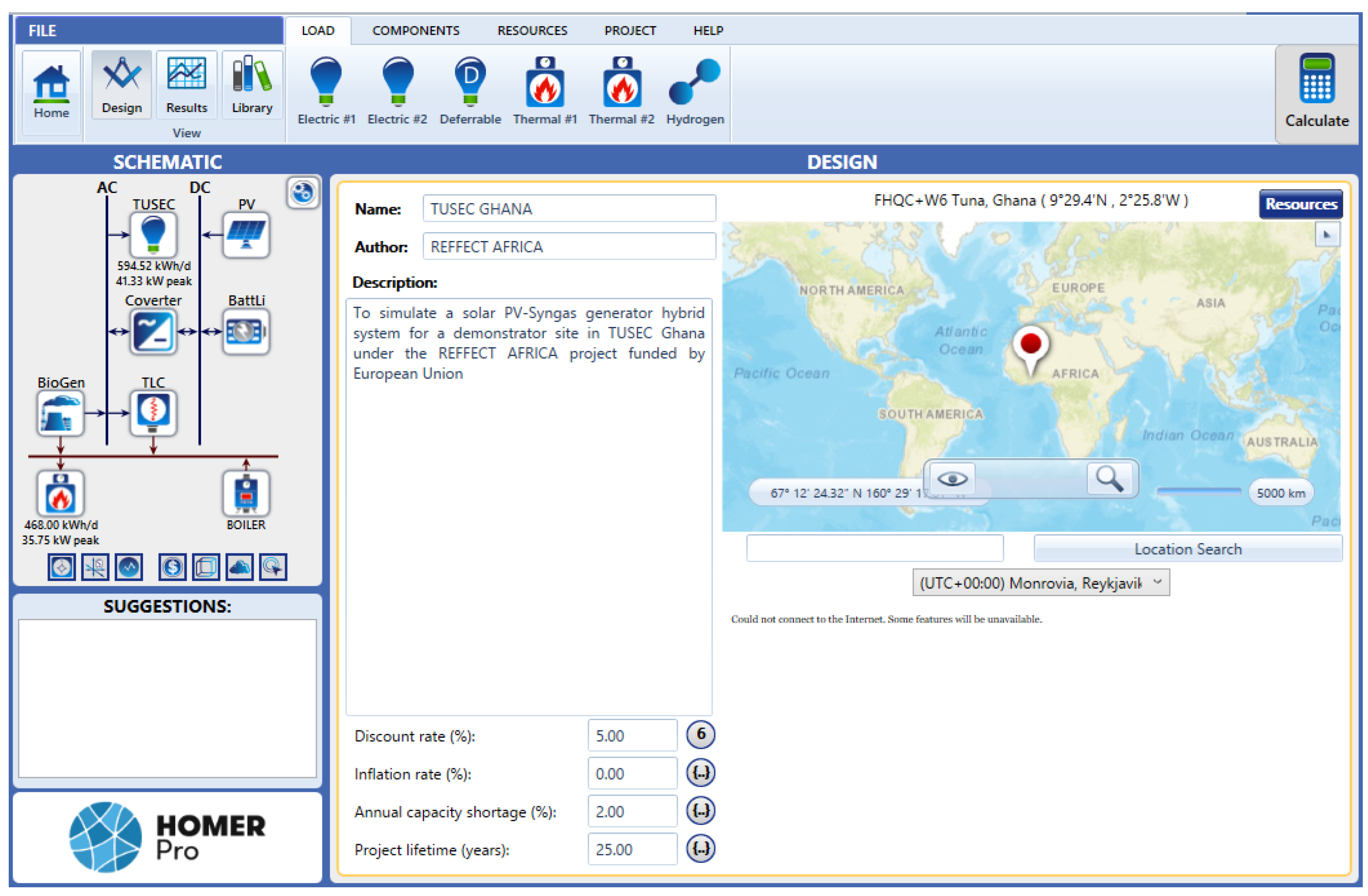1368x896 pixels.
Task: Select the PROJECT ribbon tab
Action: click(x=630, y=31)
